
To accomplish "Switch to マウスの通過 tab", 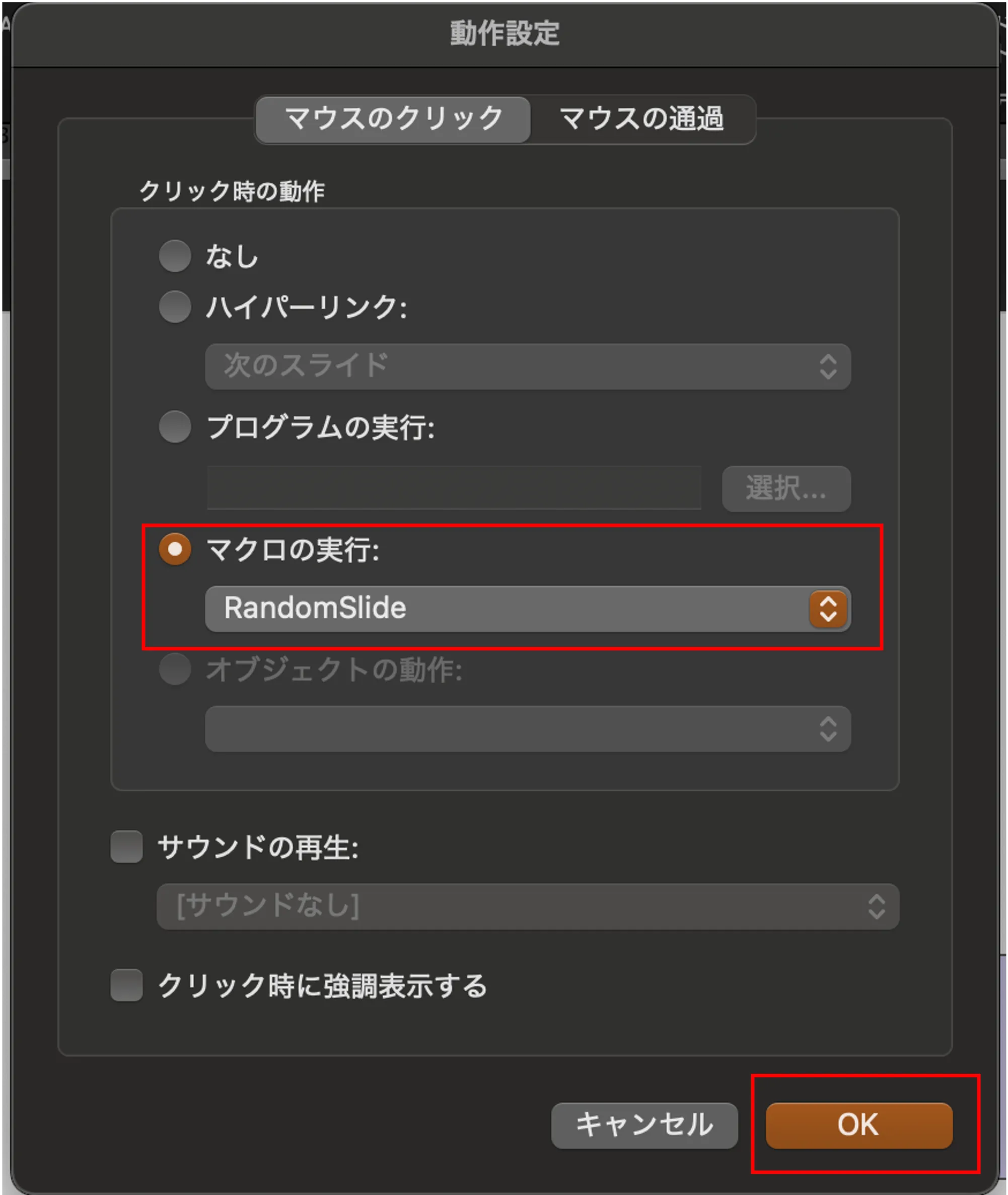I will pos(642,119).
